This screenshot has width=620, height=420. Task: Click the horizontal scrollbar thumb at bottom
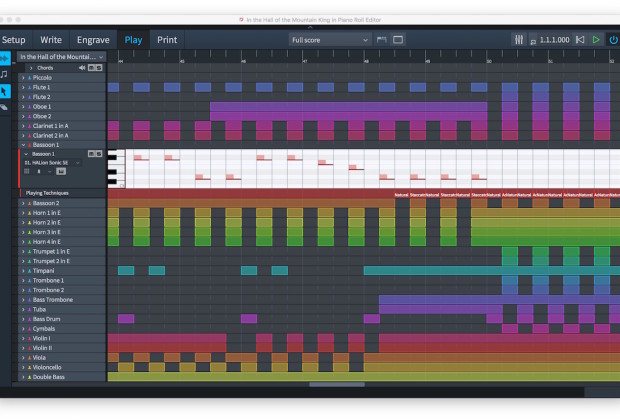337,384
